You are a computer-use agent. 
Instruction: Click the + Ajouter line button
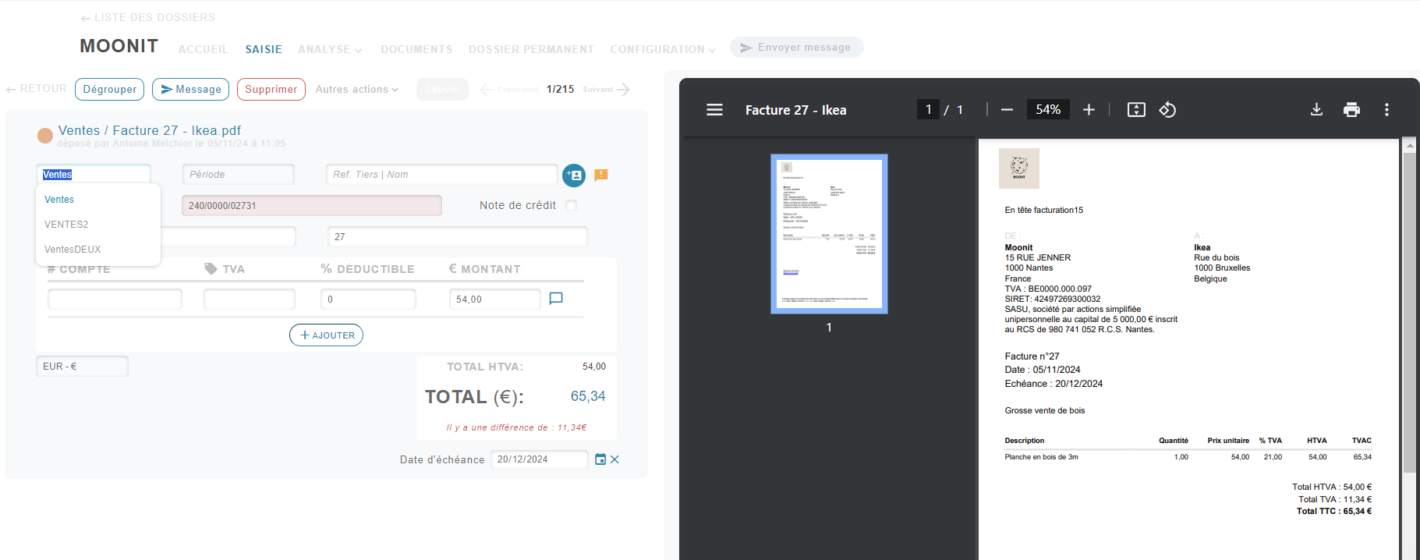(326, 335)
